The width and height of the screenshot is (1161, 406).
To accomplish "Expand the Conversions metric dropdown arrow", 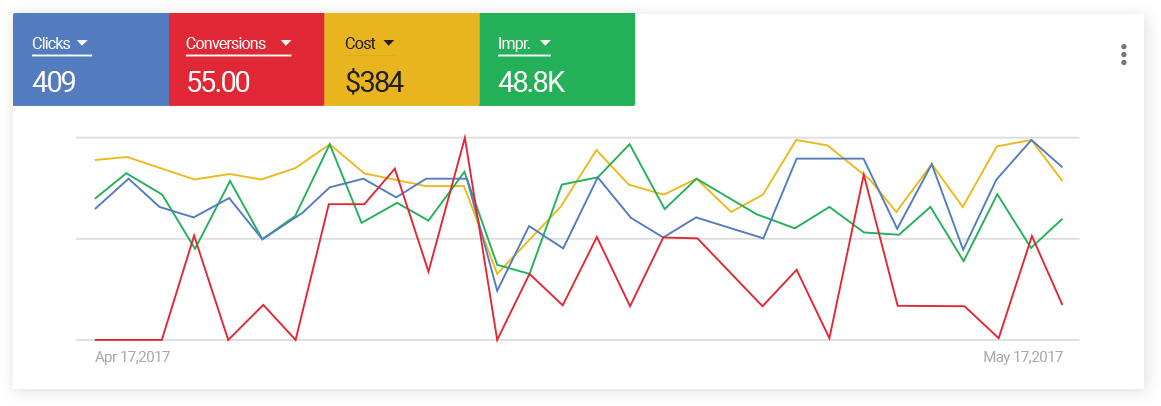I will pyautogui.click(x=285, y=43).
